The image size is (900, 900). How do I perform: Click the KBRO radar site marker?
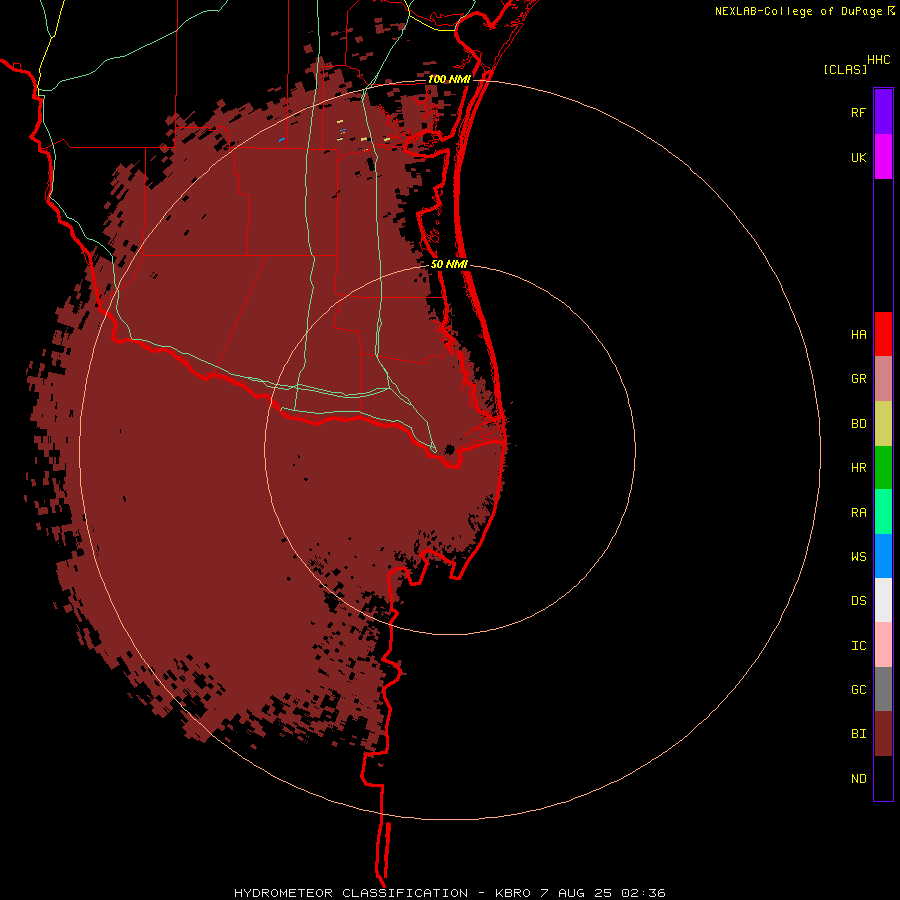coord(449,449)
